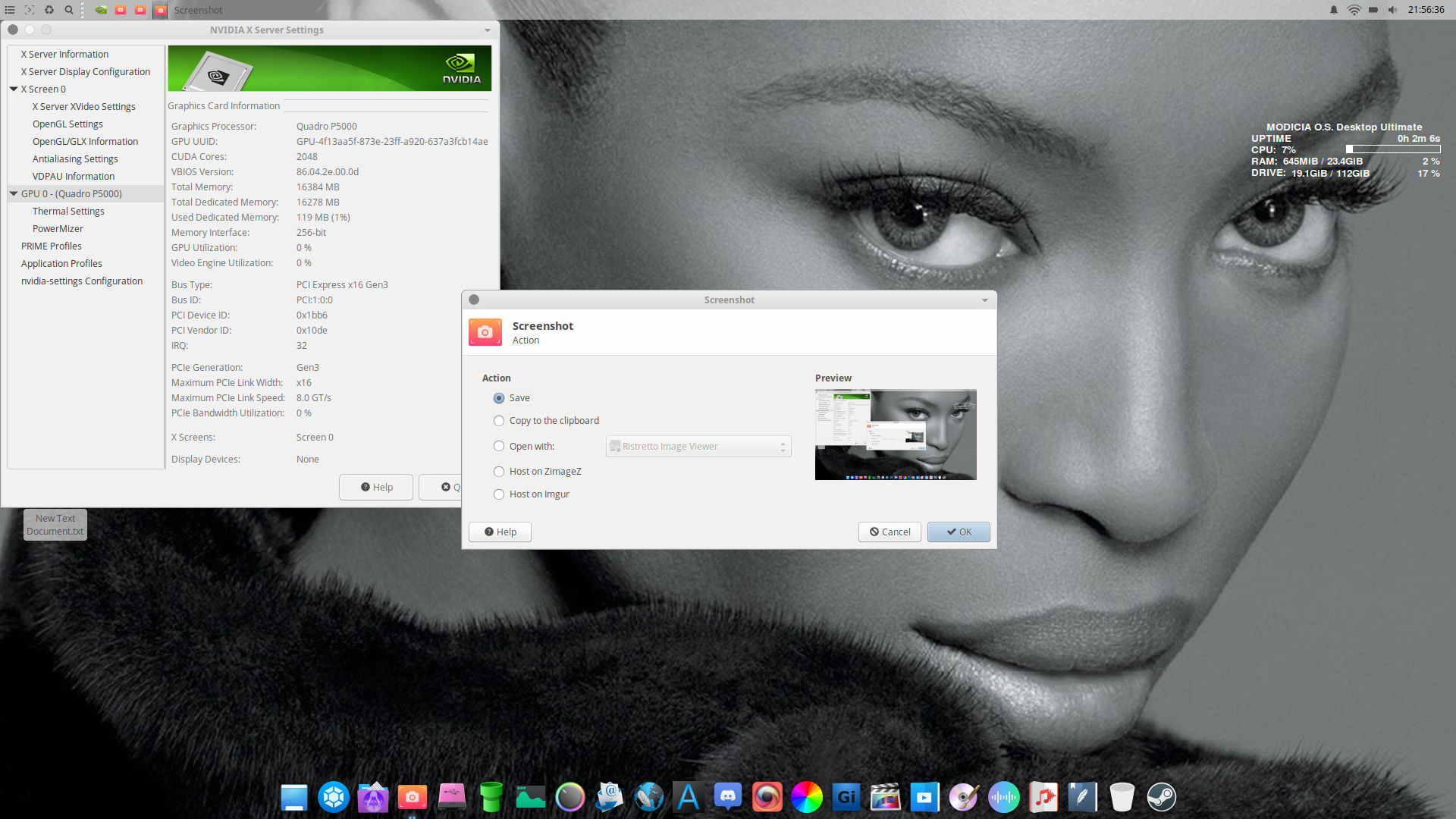Open PowerMizer page
The image size is (1456, 819).
pyautogui.click(x=58, y=229)
